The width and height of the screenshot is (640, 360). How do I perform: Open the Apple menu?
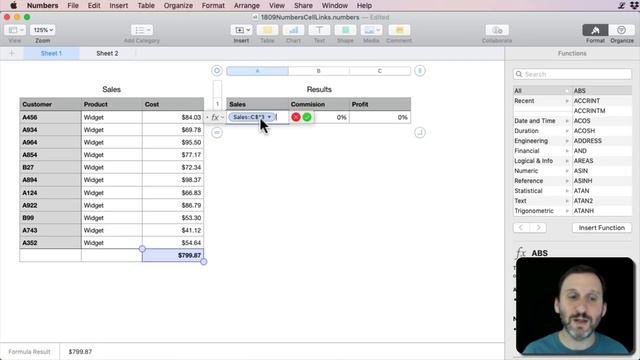(x=13, y=6)
